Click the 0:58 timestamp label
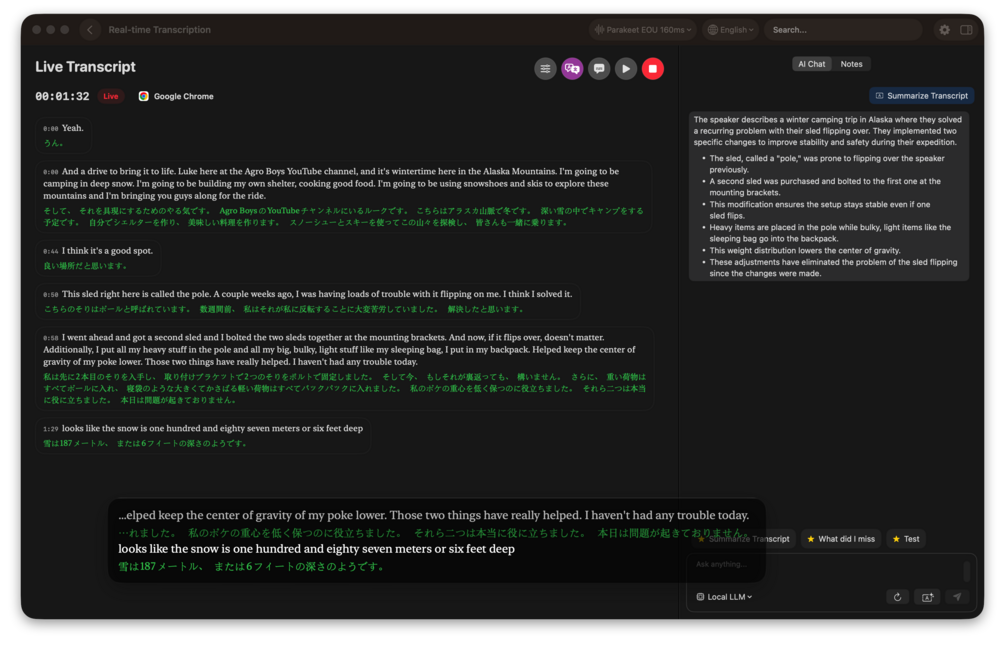The image size is (1005, 647). pos(51,337)
